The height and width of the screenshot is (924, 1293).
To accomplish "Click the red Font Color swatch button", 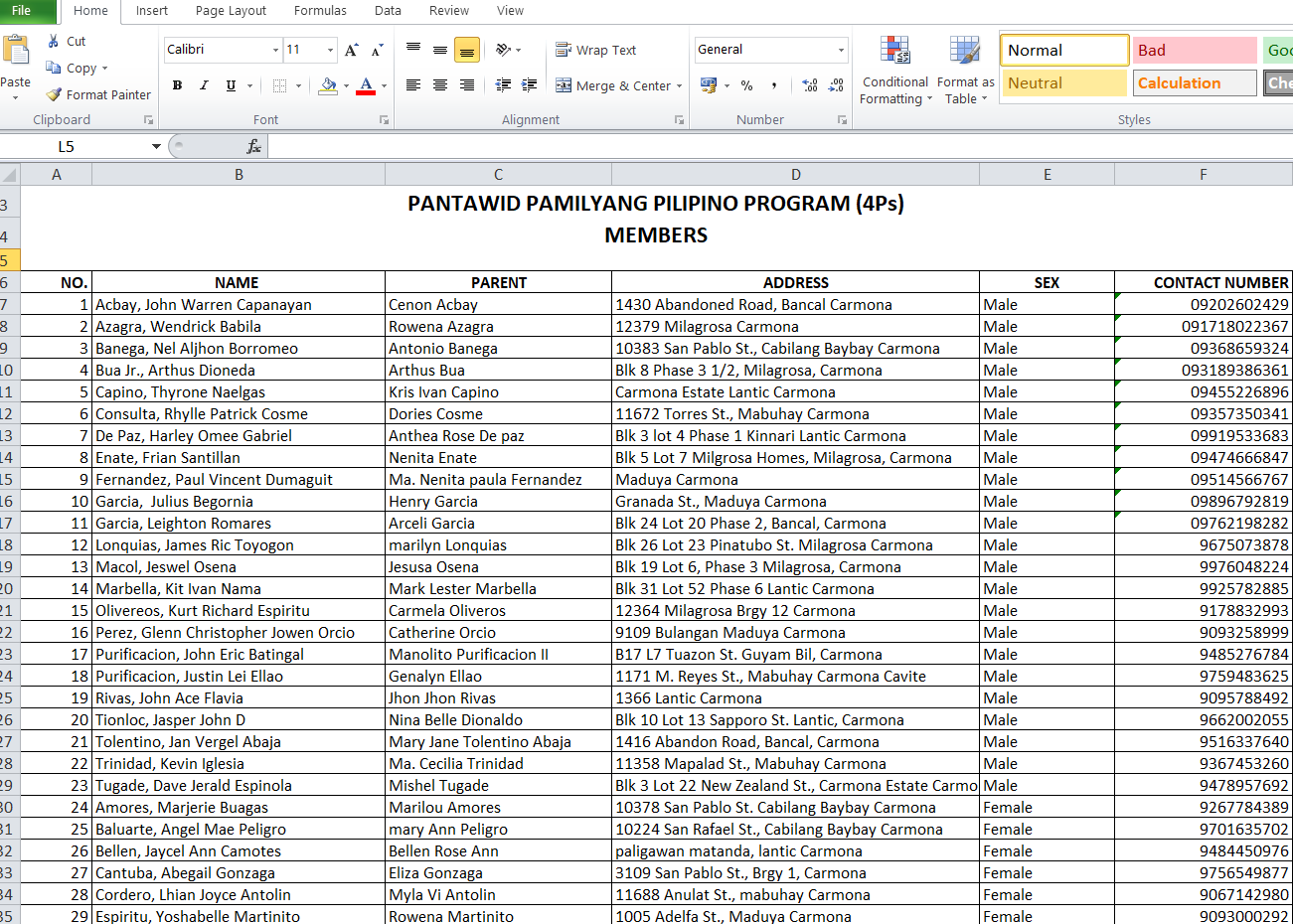I will pyautogui.click(x=366, y=85).
